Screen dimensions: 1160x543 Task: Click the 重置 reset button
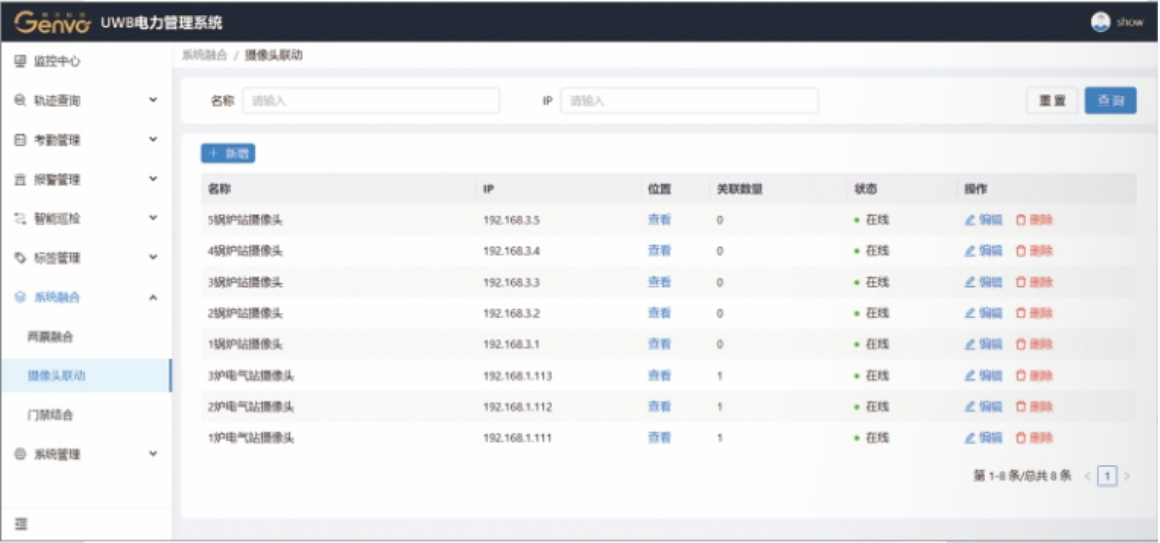coord(1052,101)
